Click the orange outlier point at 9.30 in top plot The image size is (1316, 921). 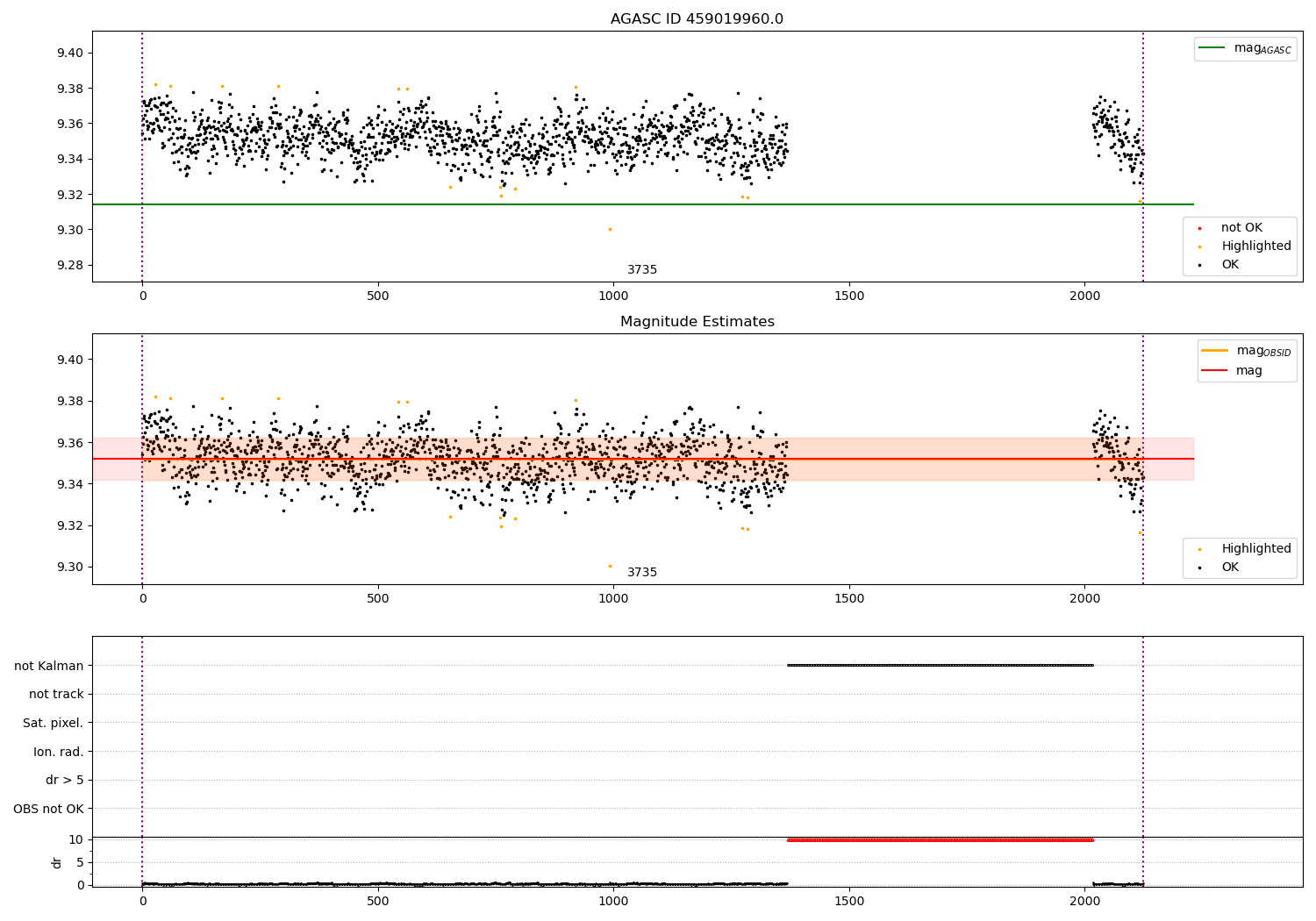point(610,230)
